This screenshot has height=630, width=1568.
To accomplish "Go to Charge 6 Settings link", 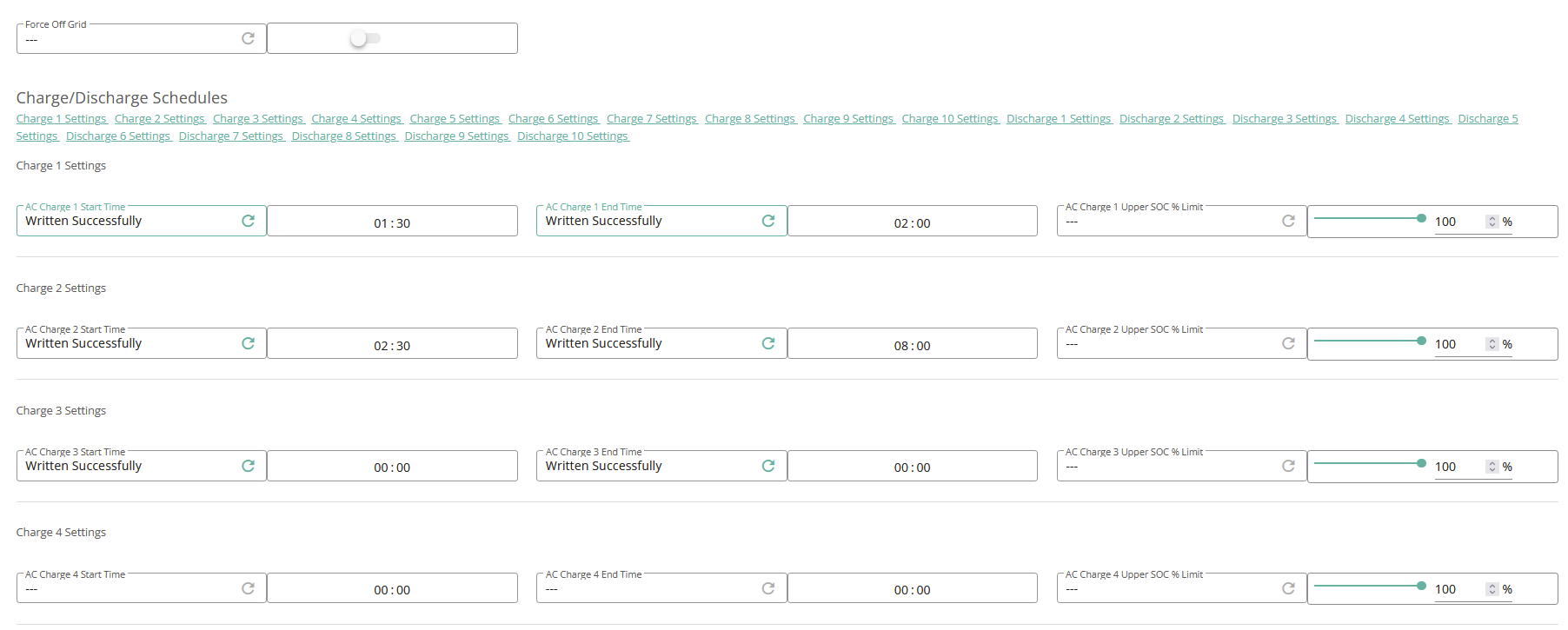I will (554, 119).
